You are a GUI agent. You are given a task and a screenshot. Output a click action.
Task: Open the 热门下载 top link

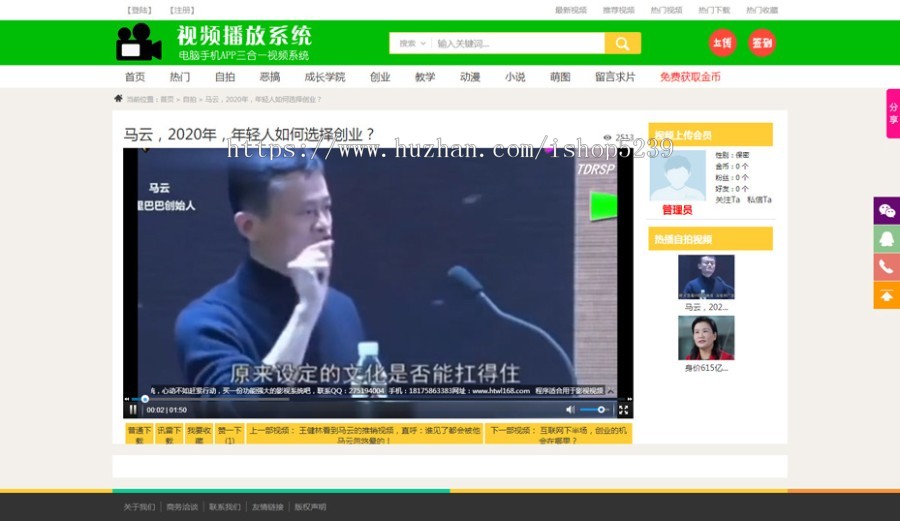click(x=714, y=10)
